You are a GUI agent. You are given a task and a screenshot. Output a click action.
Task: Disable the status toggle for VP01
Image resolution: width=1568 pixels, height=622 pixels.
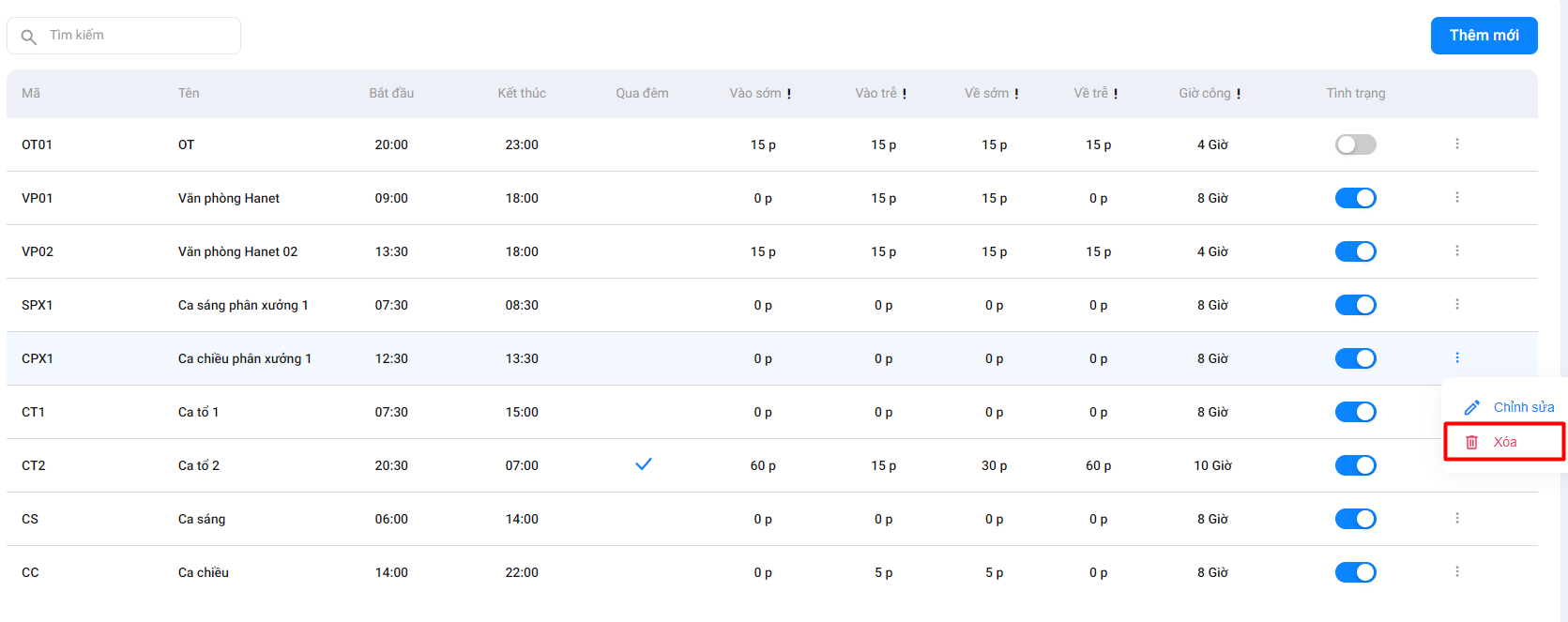[x=1355, y=198]
